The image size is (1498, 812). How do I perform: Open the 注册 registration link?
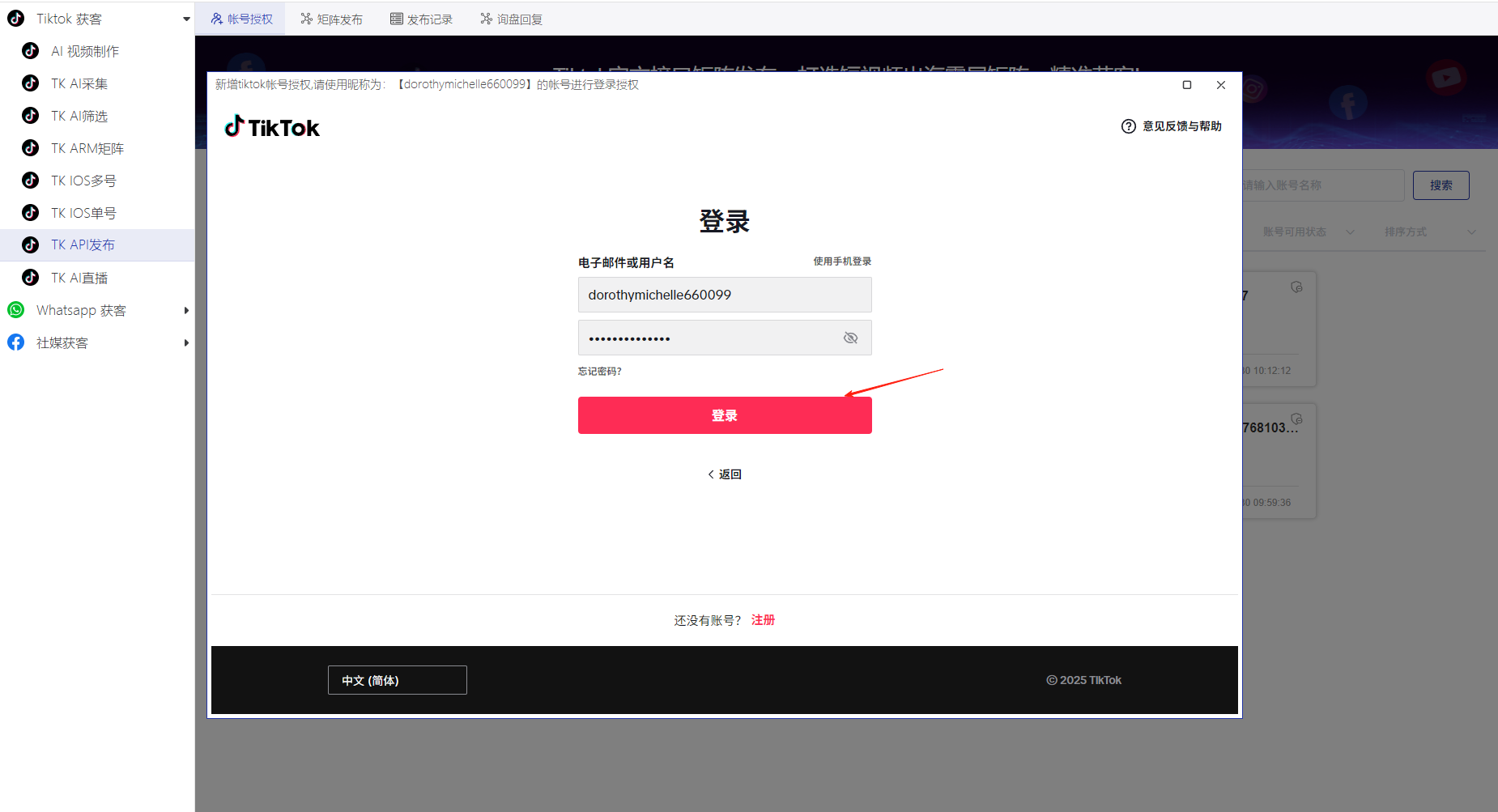coord(762,619)
